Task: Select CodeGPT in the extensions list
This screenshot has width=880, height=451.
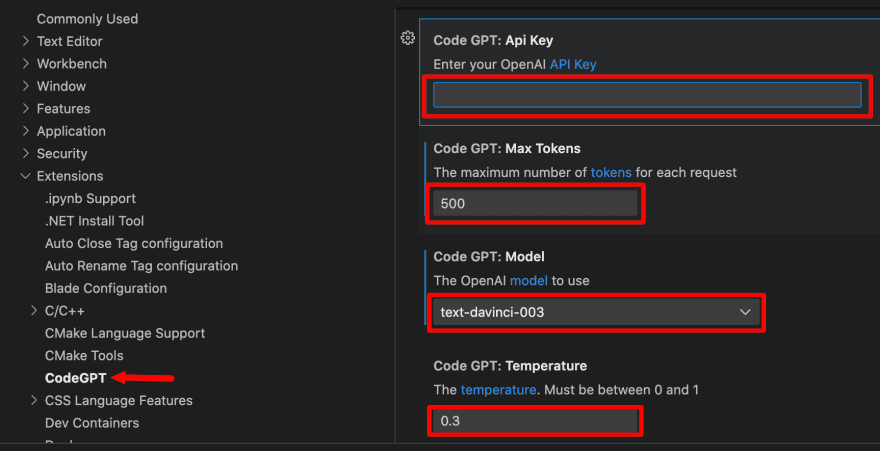Action: click(75, 378)
